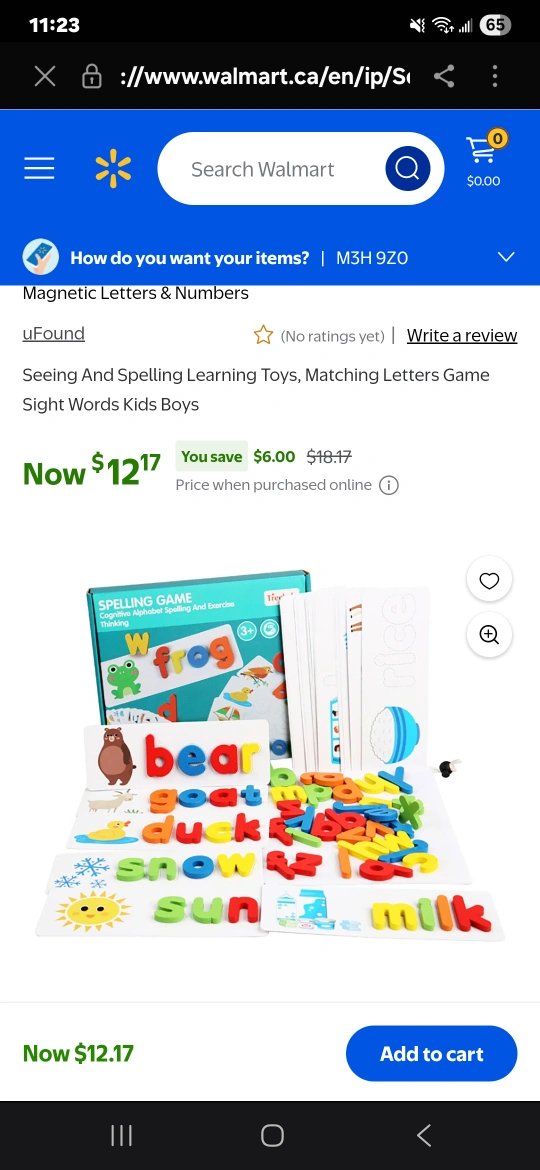This screenshot has height=1170, width=540.
Task: Tap the site security lock icon
Action: (x=92, y=76)
